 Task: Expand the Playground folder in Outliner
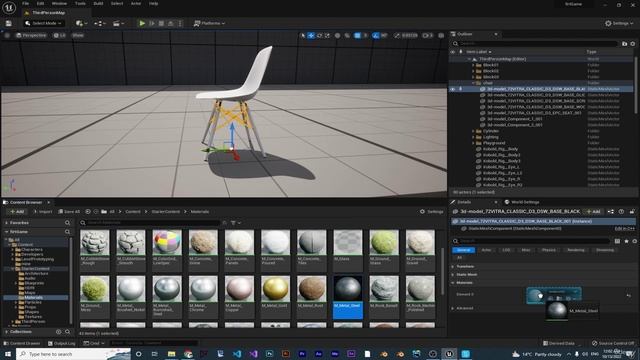tap(473, 143)
